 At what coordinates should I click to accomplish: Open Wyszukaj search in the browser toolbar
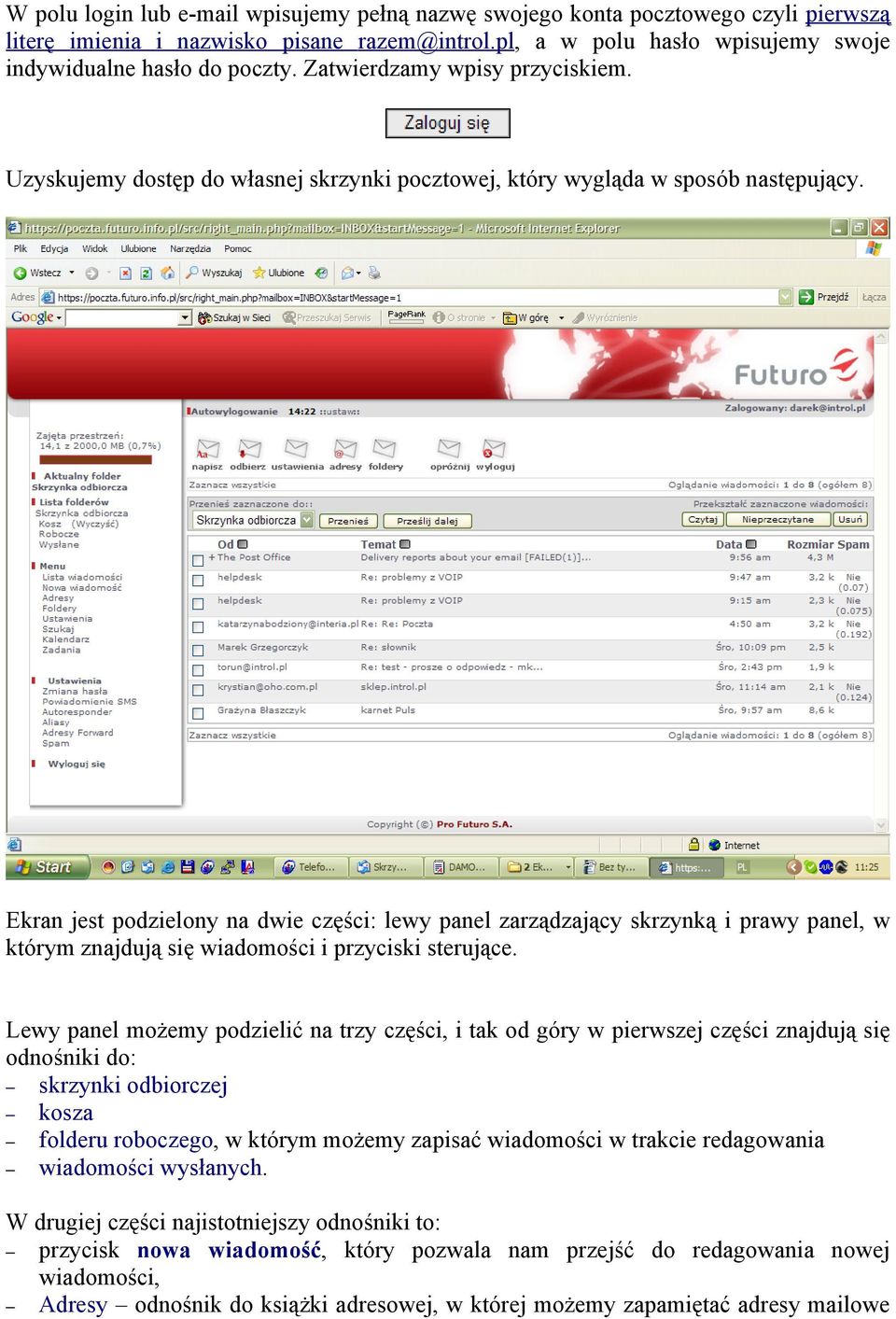pyautogui.click(x=214, y=273)
